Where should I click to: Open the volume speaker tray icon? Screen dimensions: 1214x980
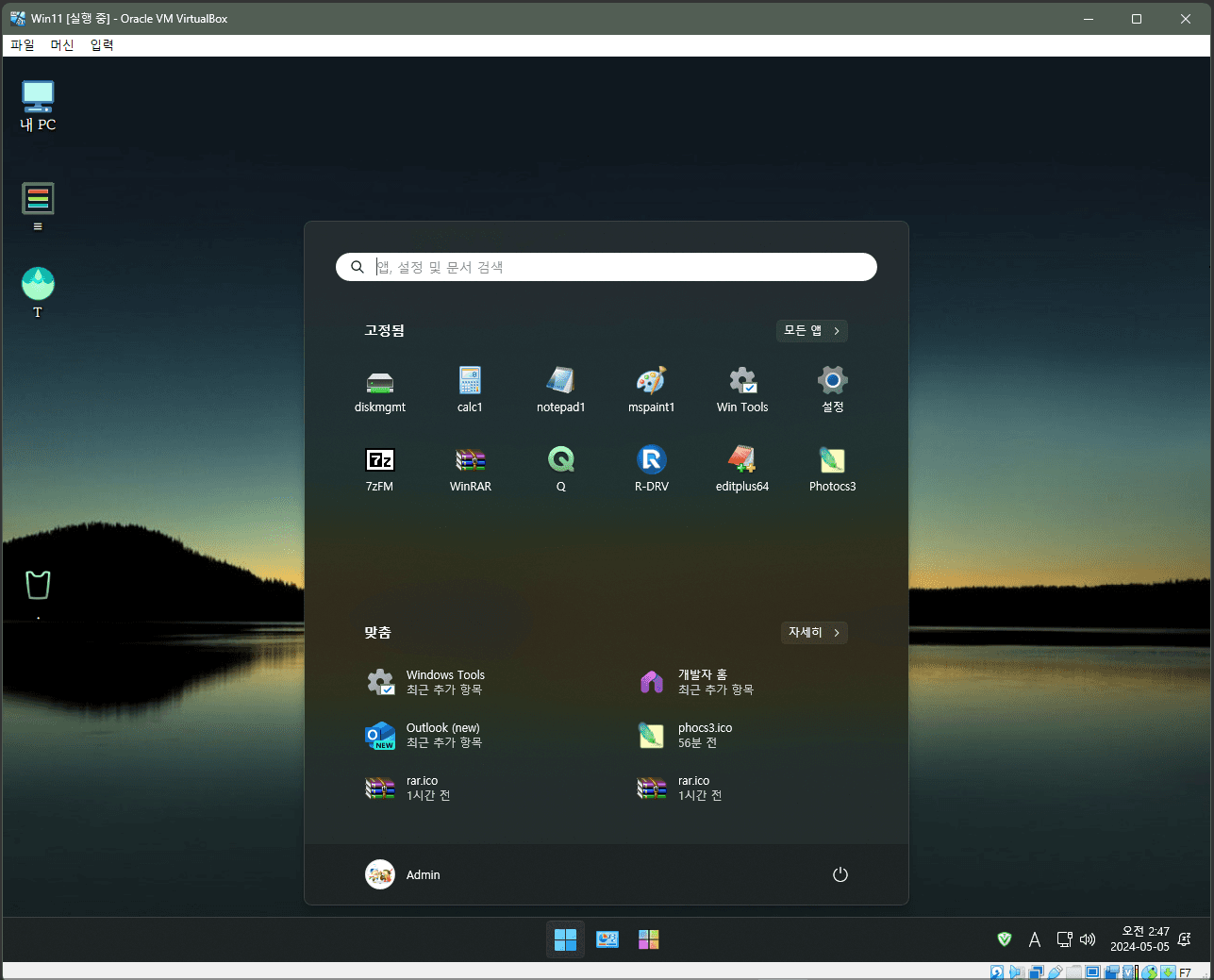point(1088,939)
